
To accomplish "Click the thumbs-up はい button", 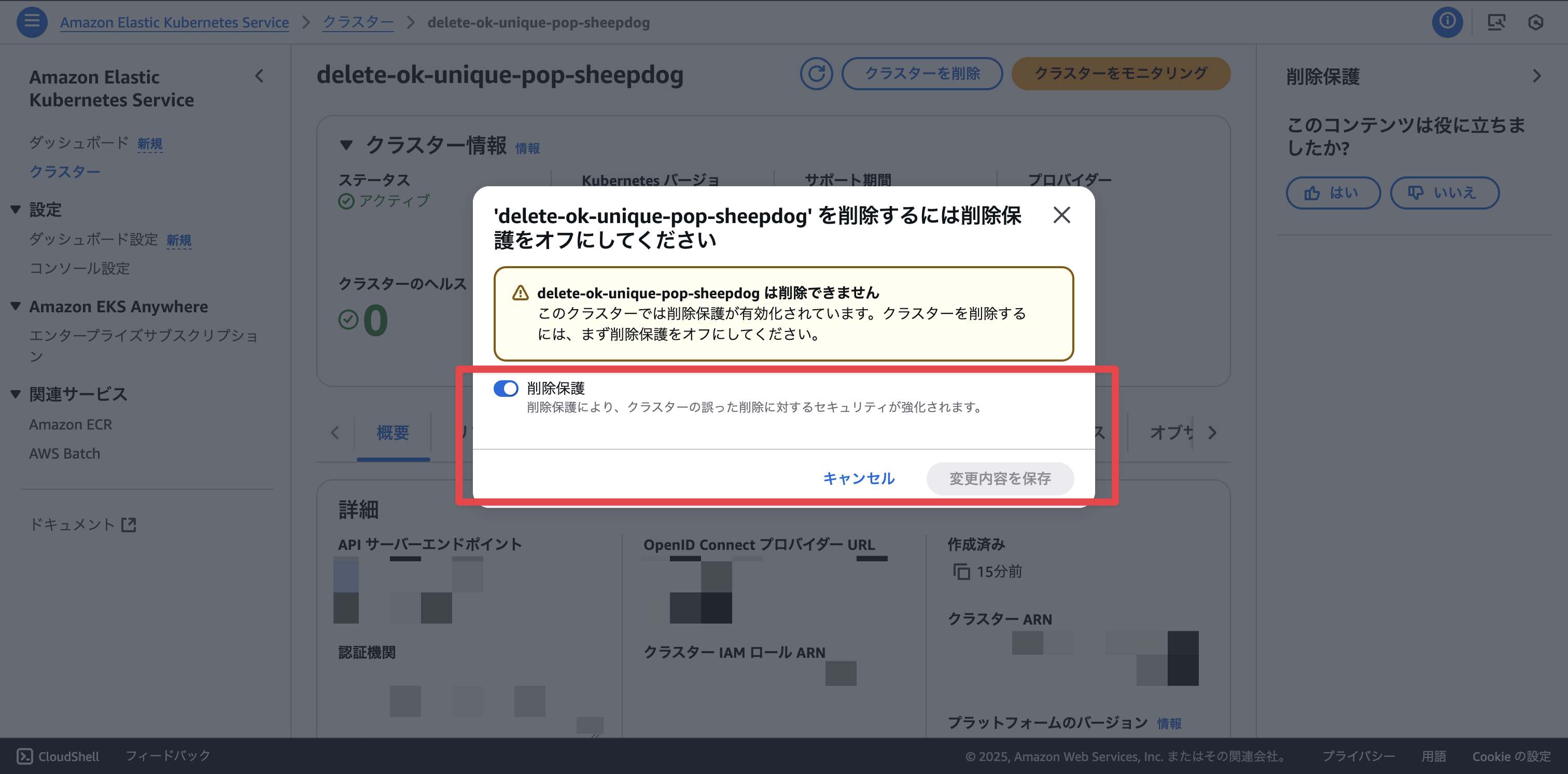I will [1333, 193].
